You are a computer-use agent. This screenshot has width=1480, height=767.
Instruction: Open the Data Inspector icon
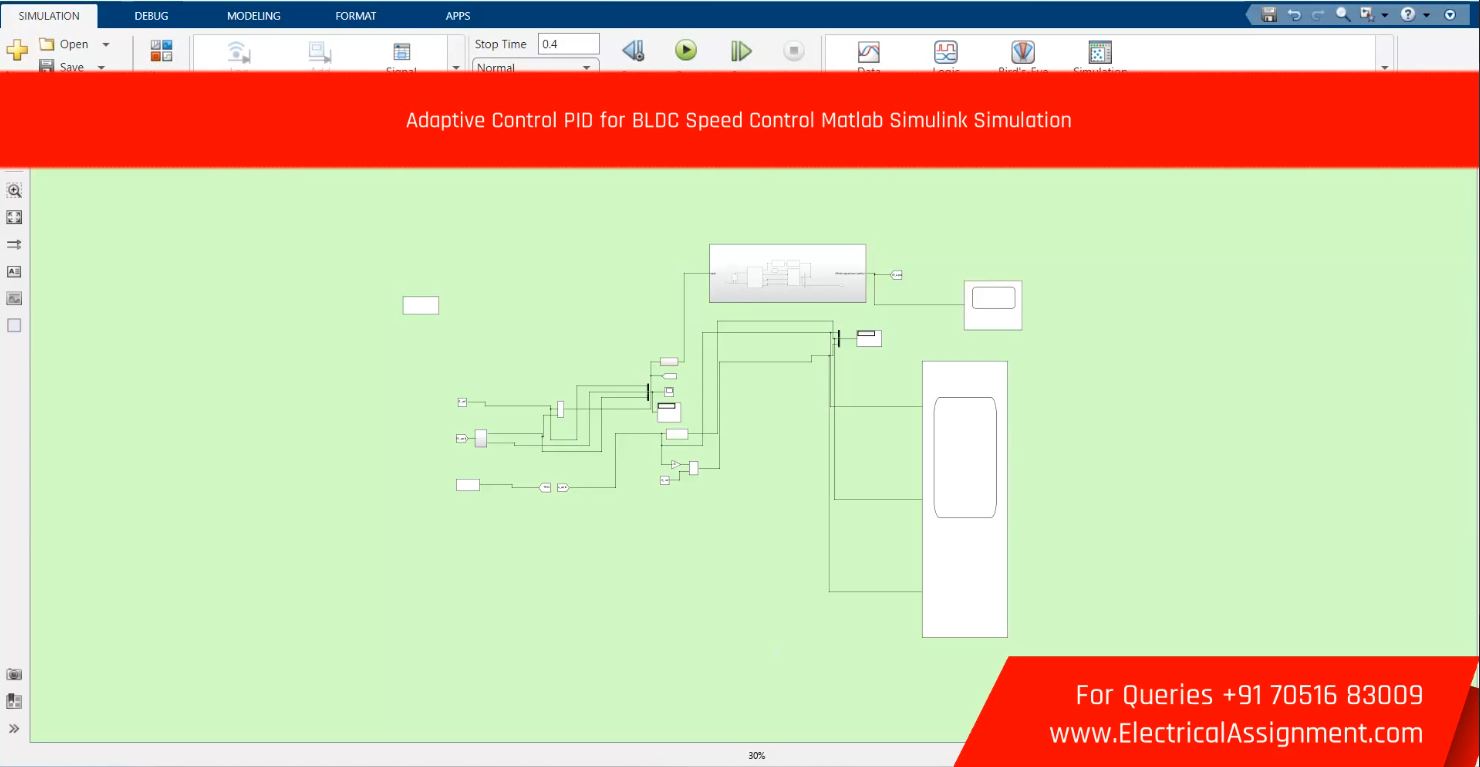(x=869, y=53)
